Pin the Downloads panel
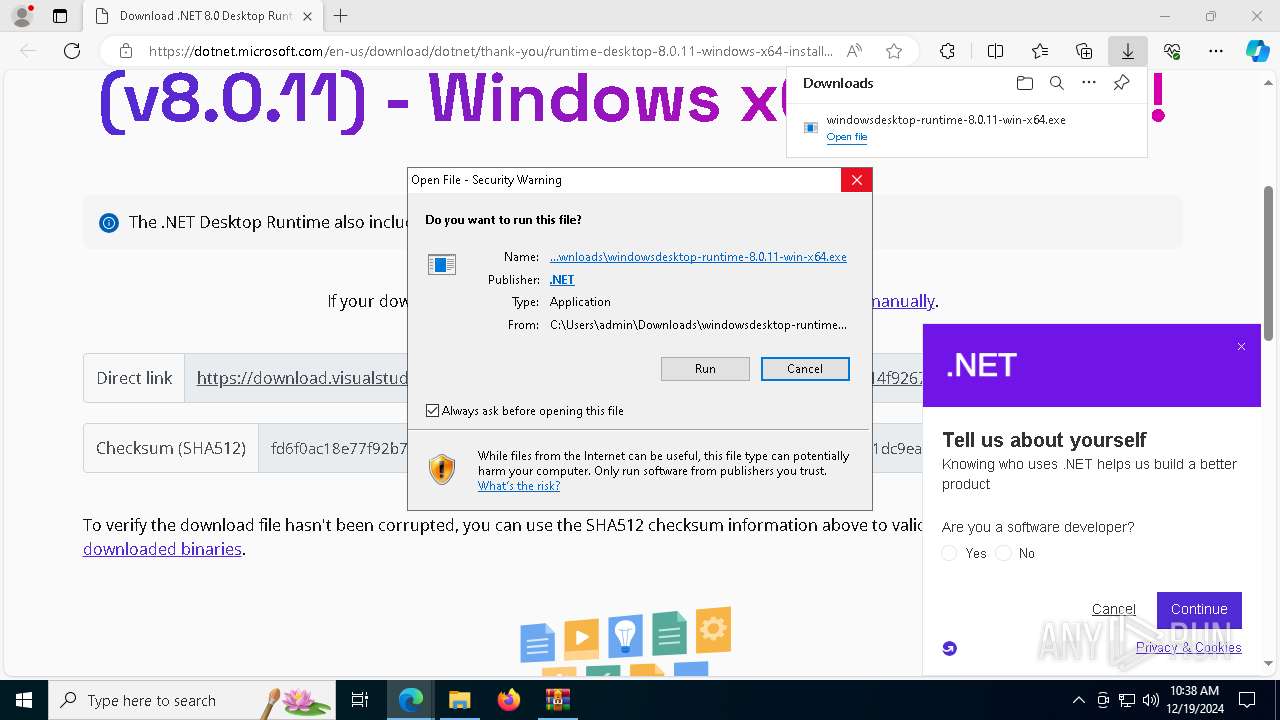Viewport: 1280px width, 720px height. click(1121, 83)
